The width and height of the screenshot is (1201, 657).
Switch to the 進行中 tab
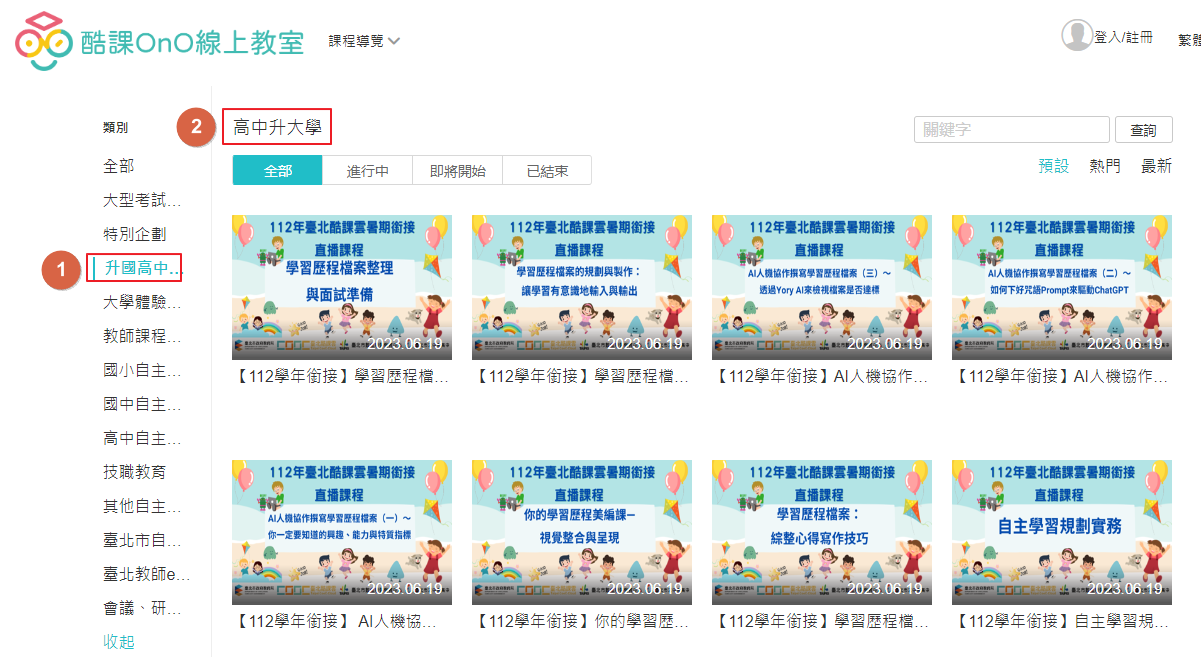(368, 171)
